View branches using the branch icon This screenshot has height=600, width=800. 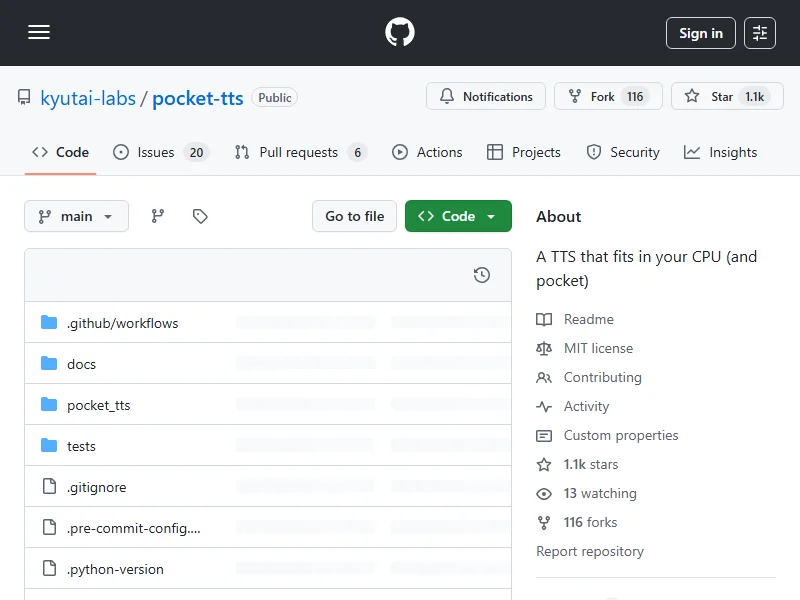158,216
